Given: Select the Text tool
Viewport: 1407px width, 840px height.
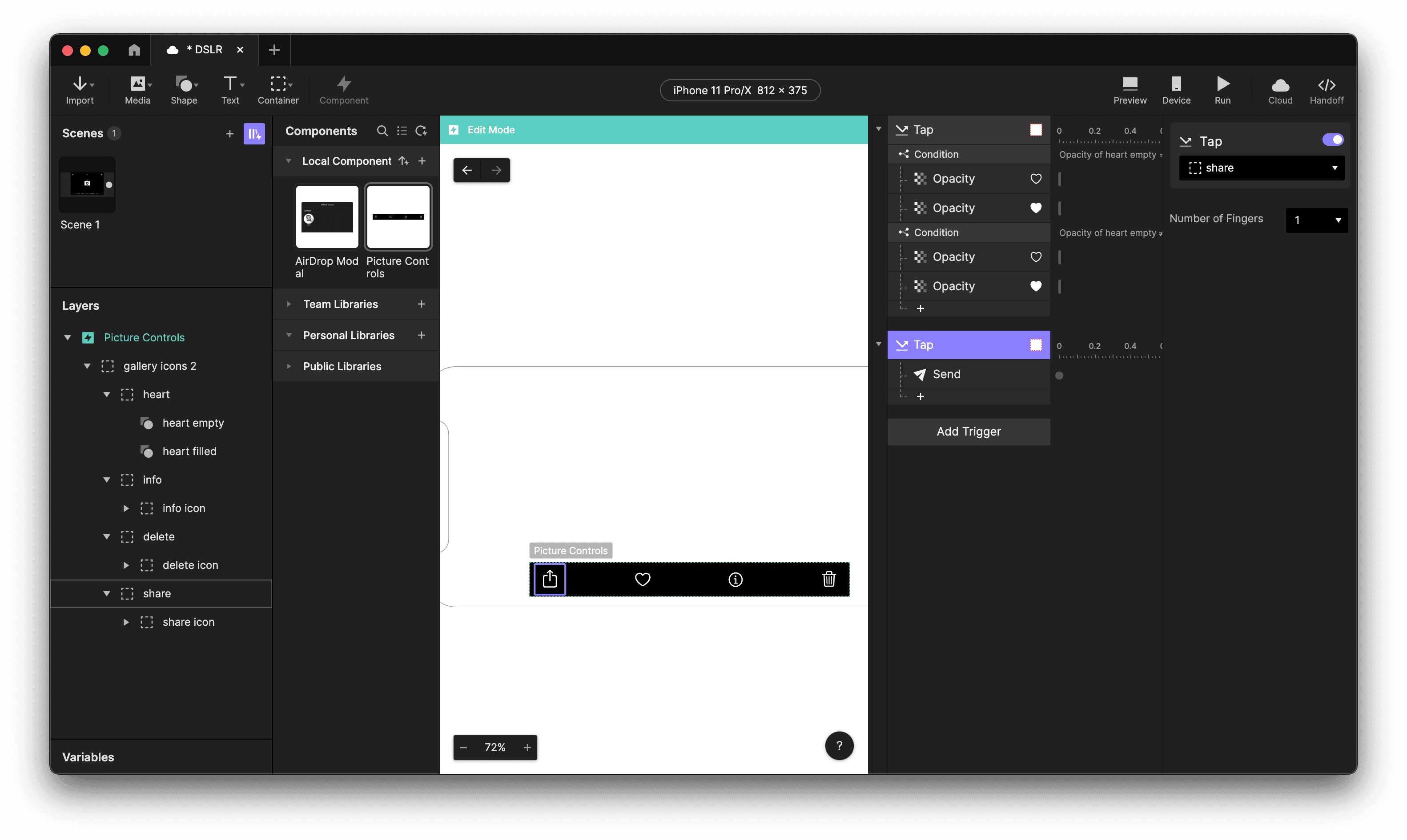Looking at the screenshot, I should click(x=229, y=89).
